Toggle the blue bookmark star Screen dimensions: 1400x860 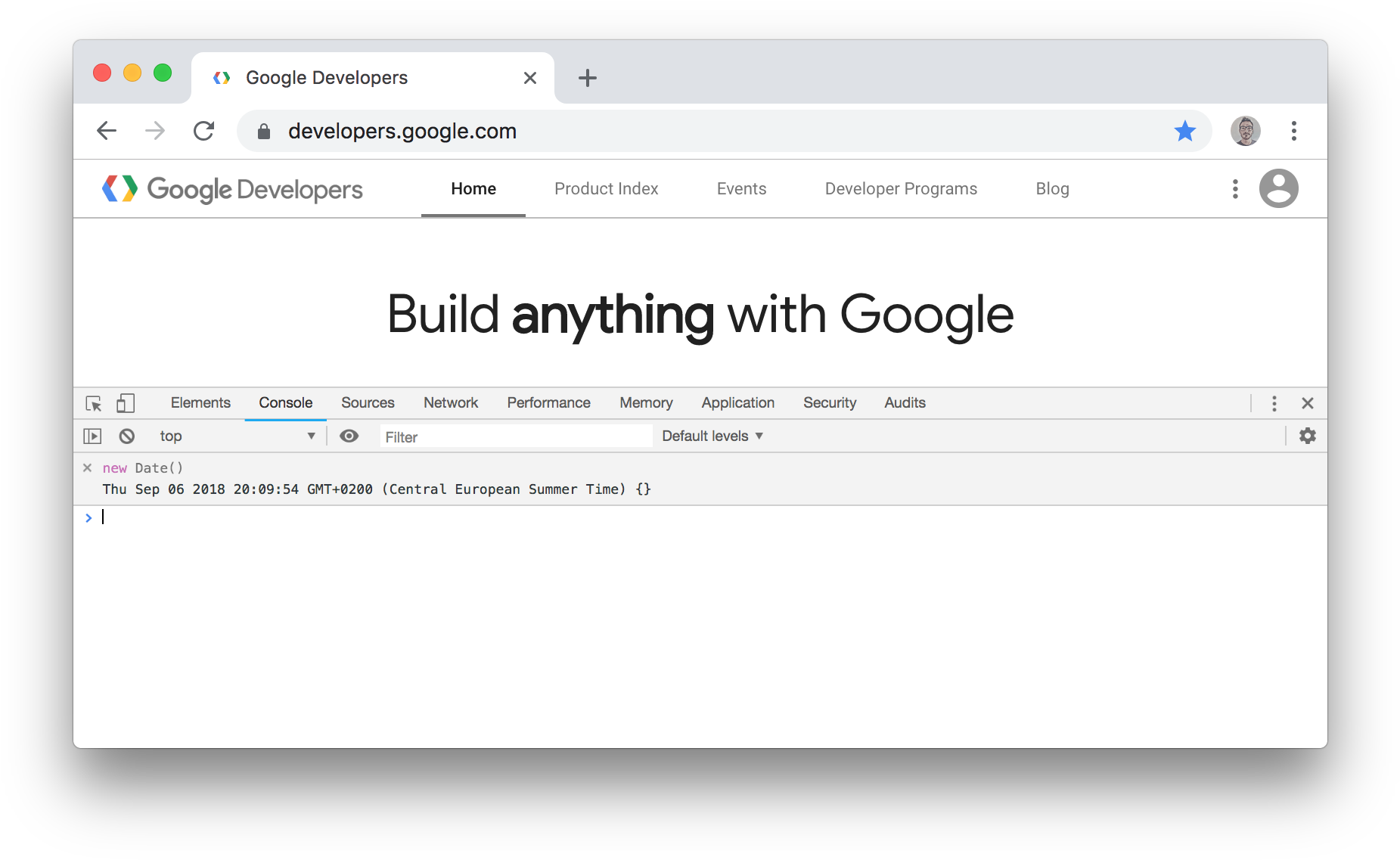click(x=1184, y=131)
